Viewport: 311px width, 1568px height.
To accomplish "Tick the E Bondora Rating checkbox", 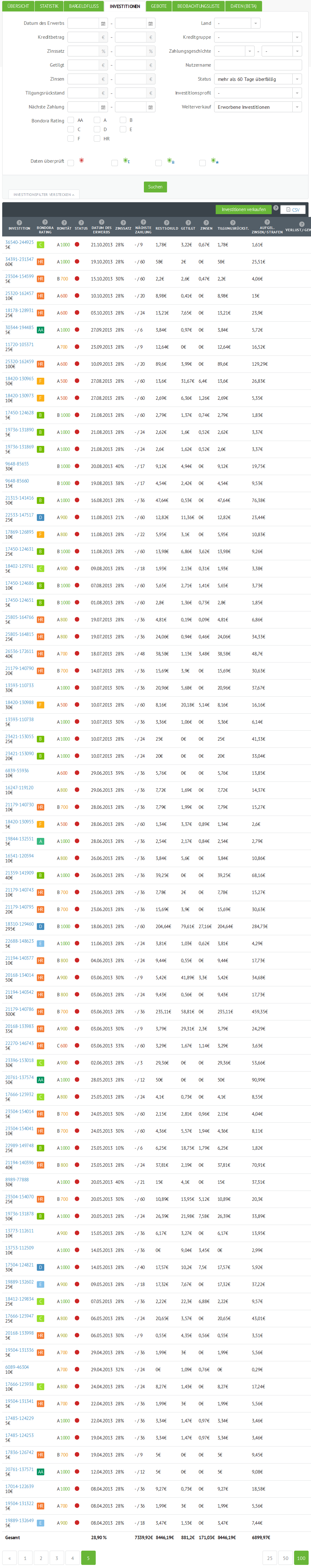I will pyautogui.click(x=123, y=129).
